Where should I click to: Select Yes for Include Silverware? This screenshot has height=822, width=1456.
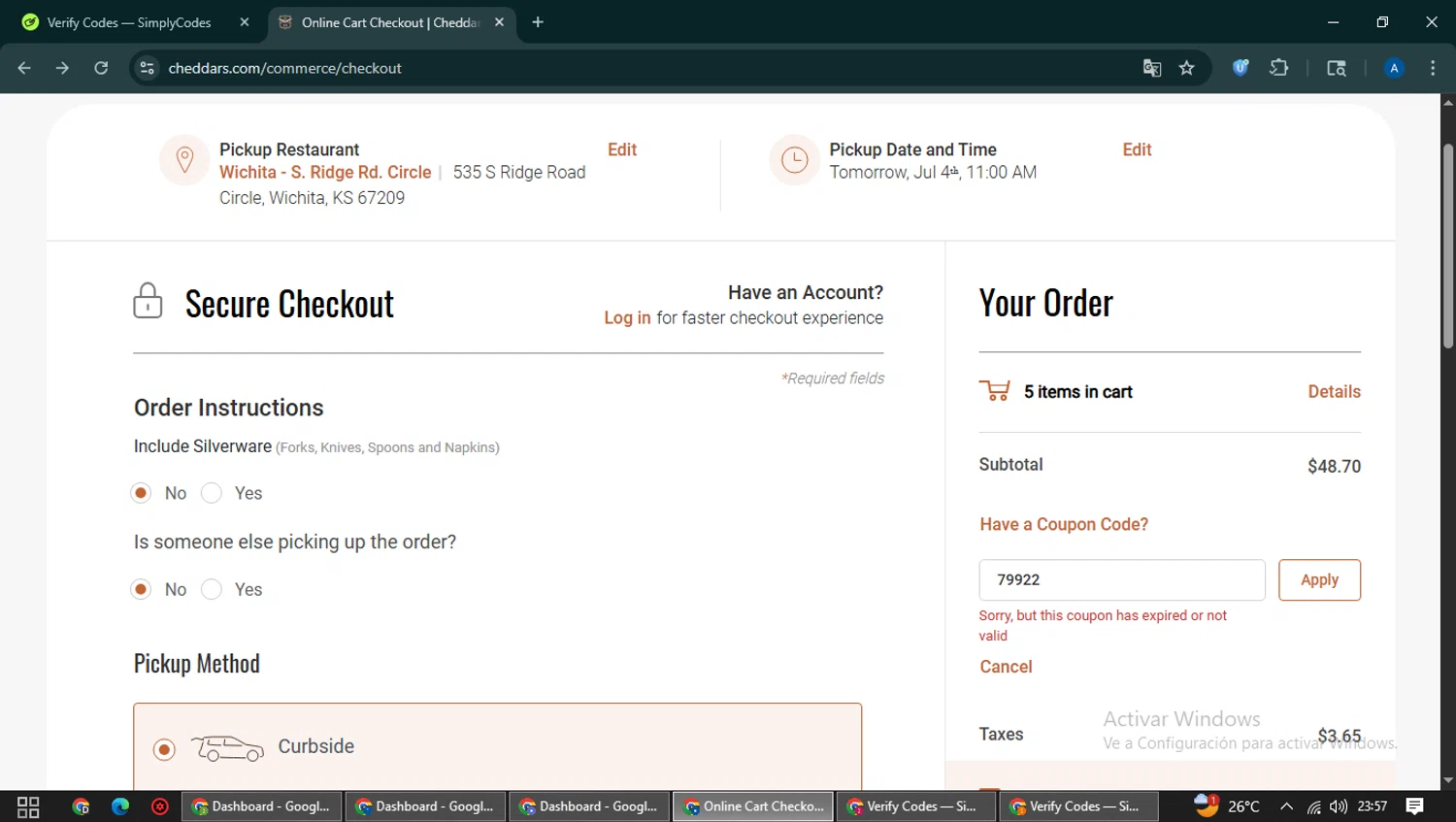click(212, 493)
